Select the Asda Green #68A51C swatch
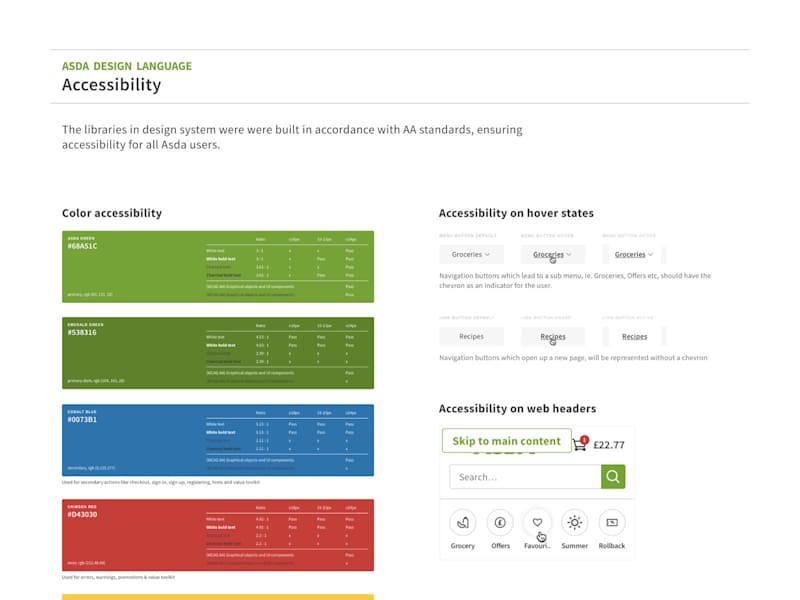 click(218, 267)
